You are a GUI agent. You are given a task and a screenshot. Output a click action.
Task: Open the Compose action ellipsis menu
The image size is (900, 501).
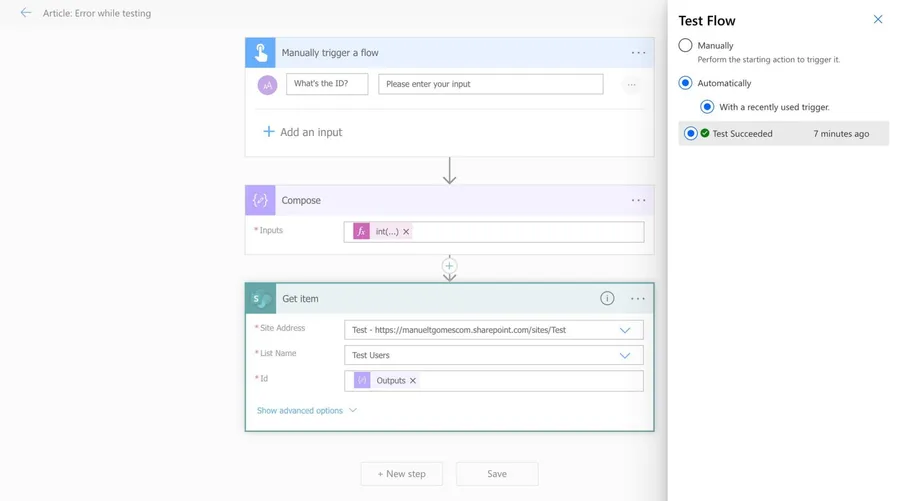pyautogui.click(x=638, y=200)
